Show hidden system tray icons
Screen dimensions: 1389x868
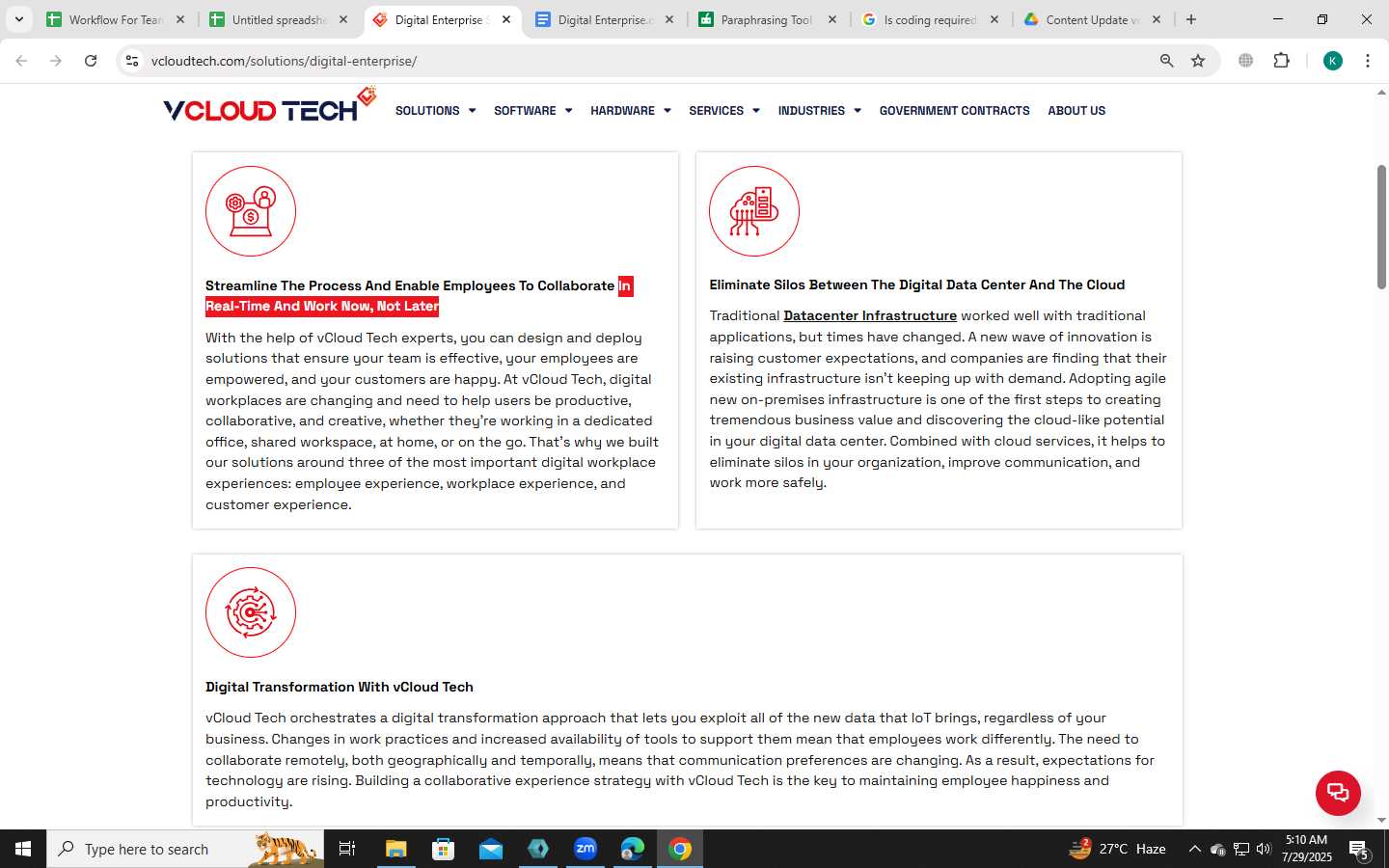1194,849
